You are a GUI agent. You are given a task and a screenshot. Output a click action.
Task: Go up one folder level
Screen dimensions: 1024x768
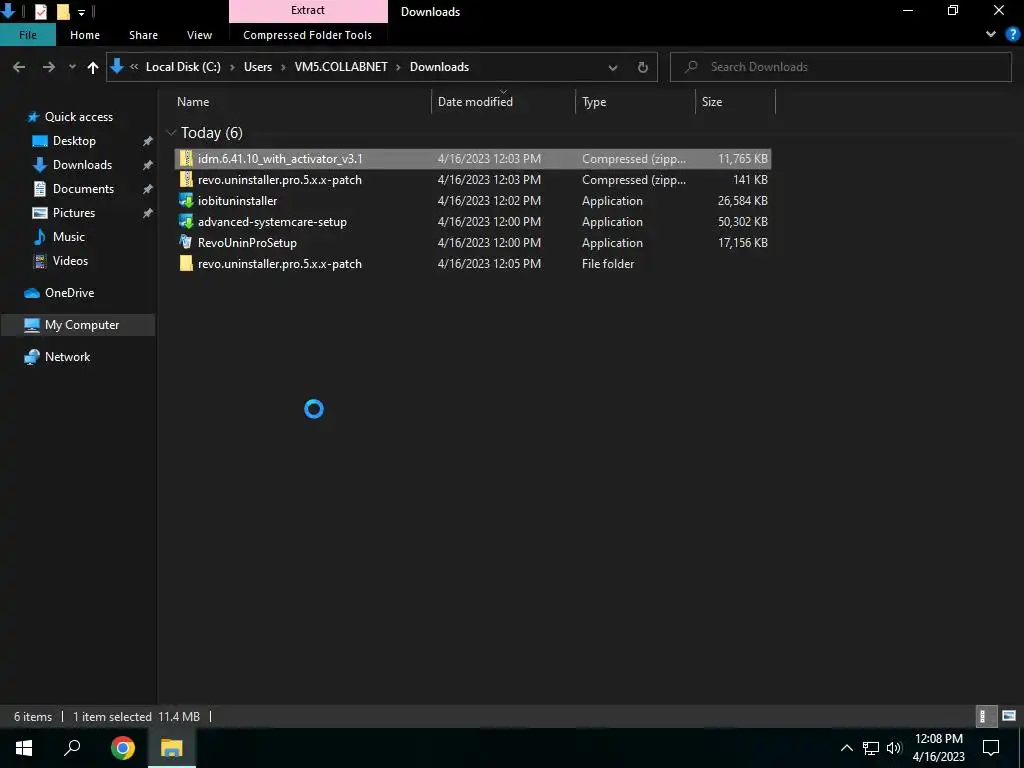pyautogui.click(x=93, y=67)
